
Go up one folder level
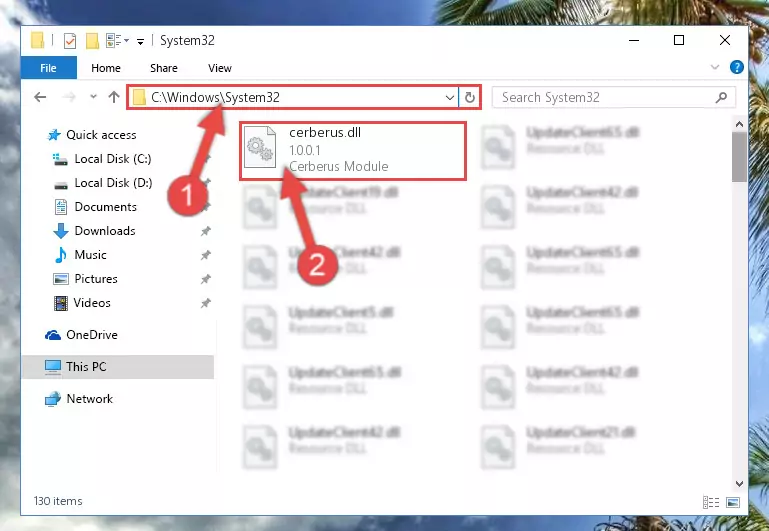coord(114,97)
